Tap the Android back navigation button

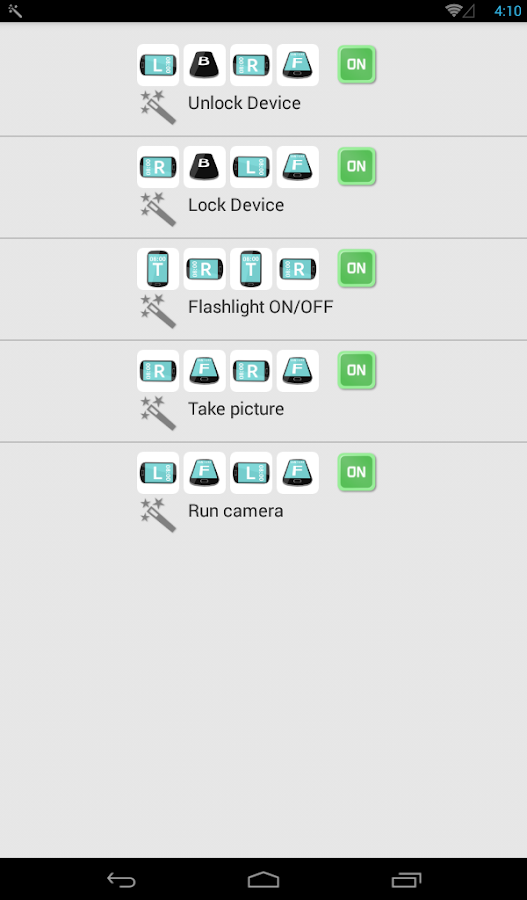[122, 879]
